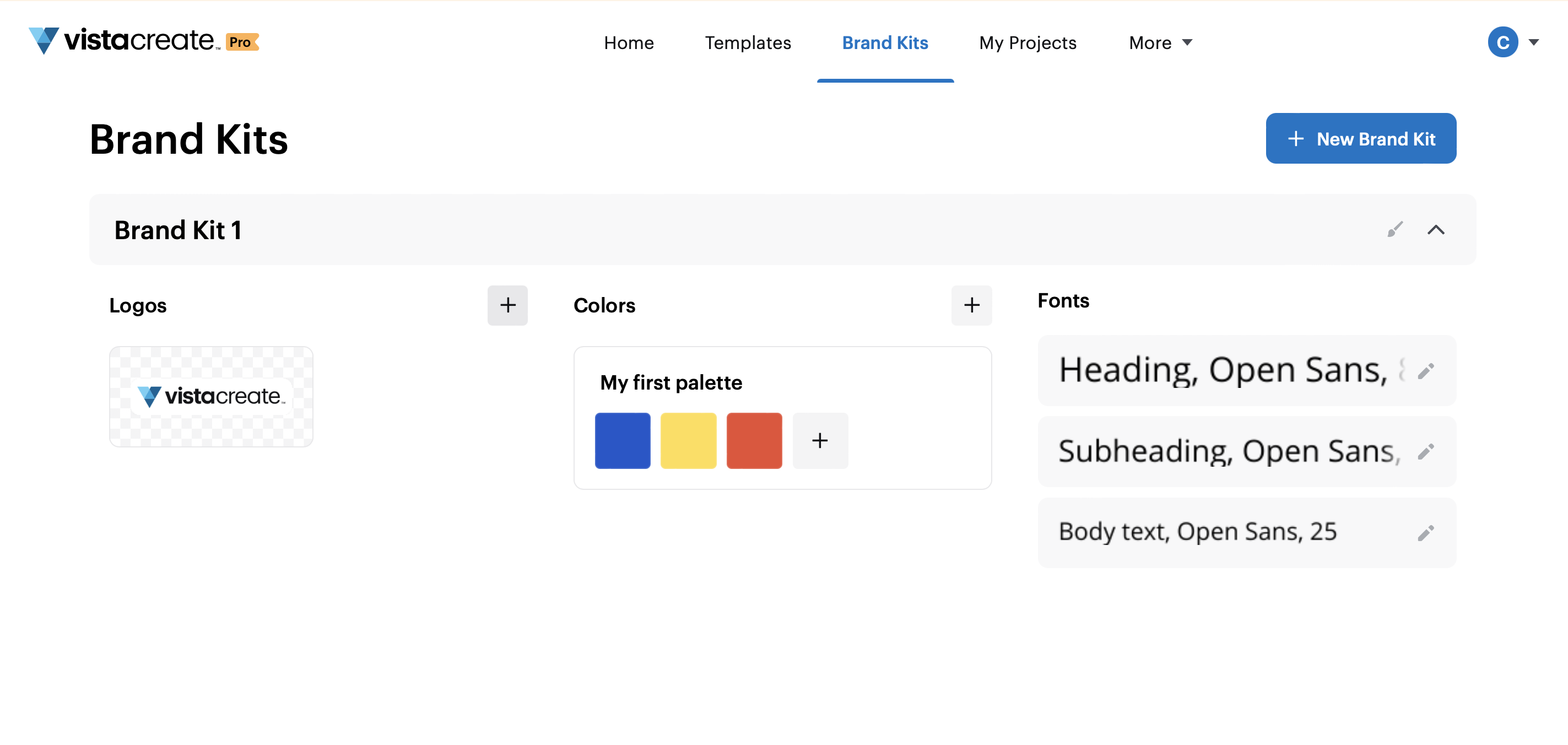Image resolution: width=1568 pixels, height=745 pixels.
Task: Select the vistacreate logo thumbnail
Action: click(211, 396)
